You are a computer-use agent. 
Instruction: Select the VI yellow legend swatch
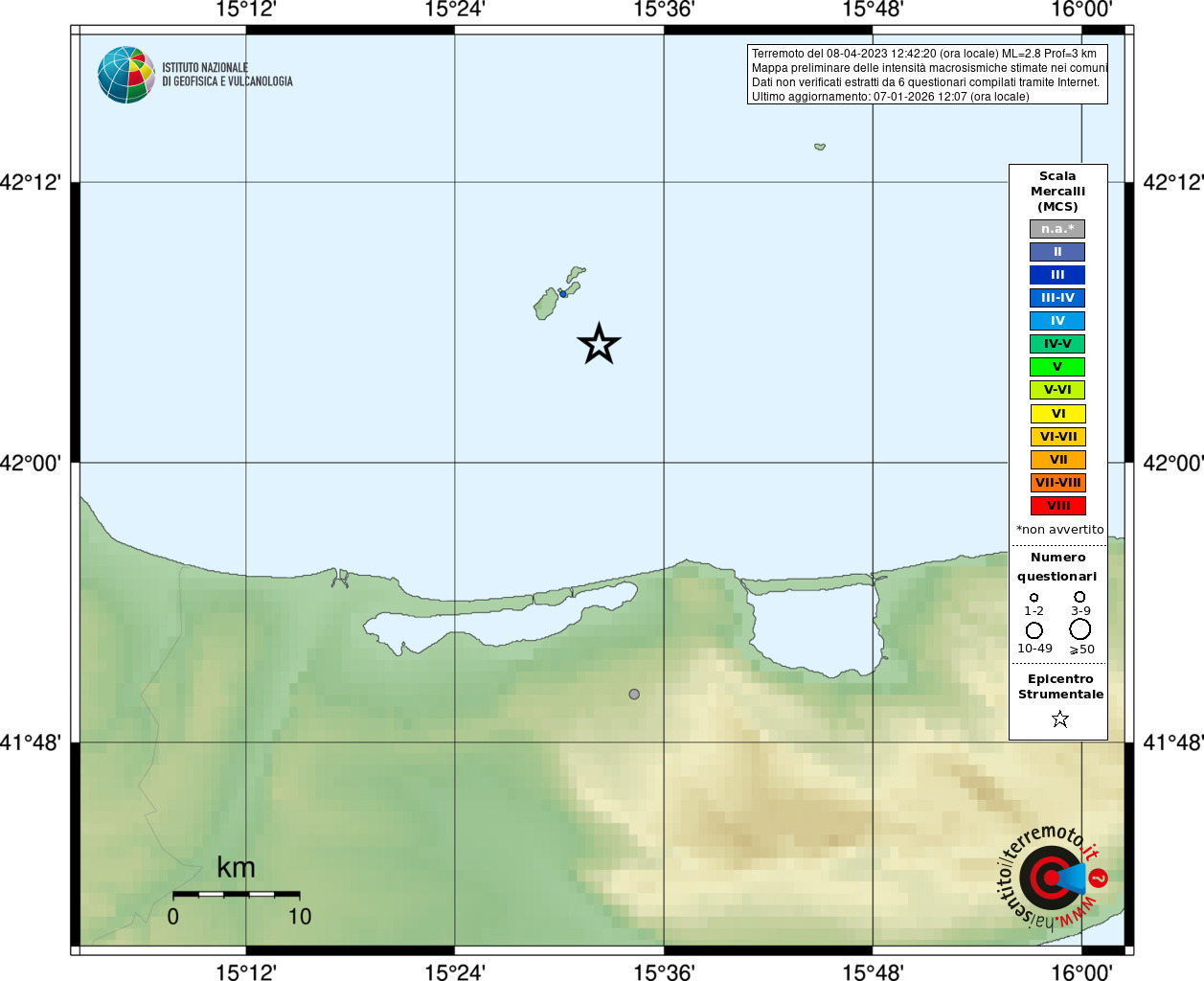pyautogui.click(x=1058, y=414)
